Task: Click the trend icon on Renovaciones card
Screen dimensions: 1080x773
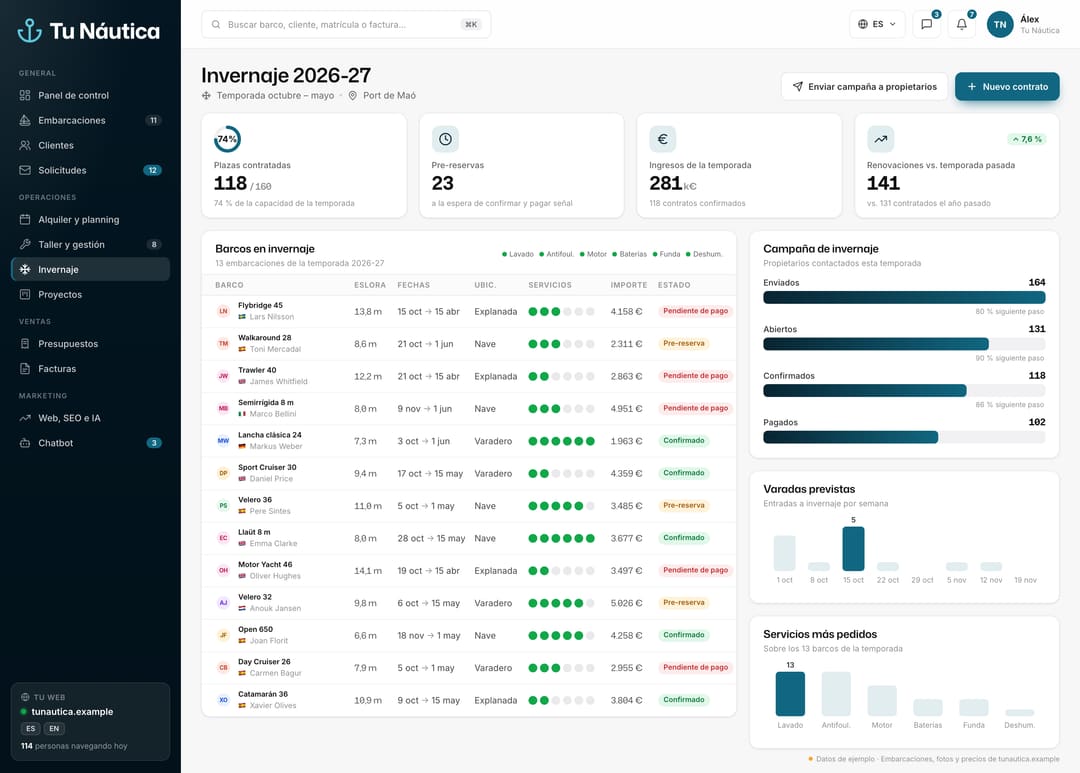Action: pos(880,139)
